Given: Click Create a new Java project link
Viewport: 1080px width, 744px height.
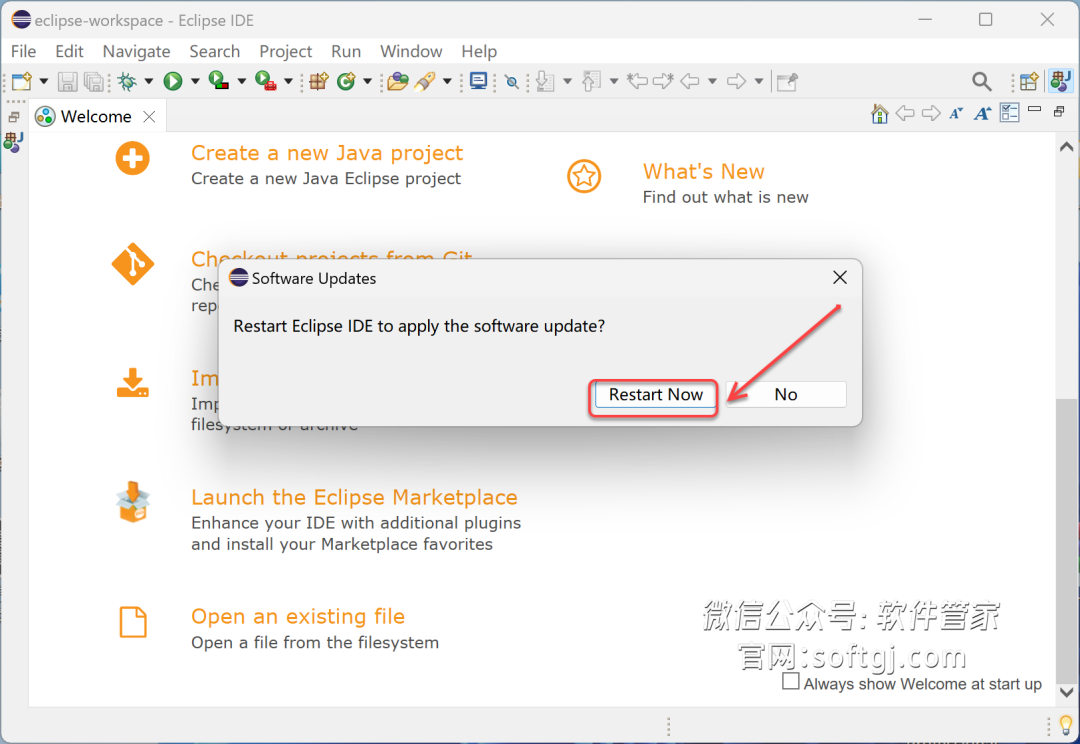Looking at the screenshot, I should [x=327, y=152].
